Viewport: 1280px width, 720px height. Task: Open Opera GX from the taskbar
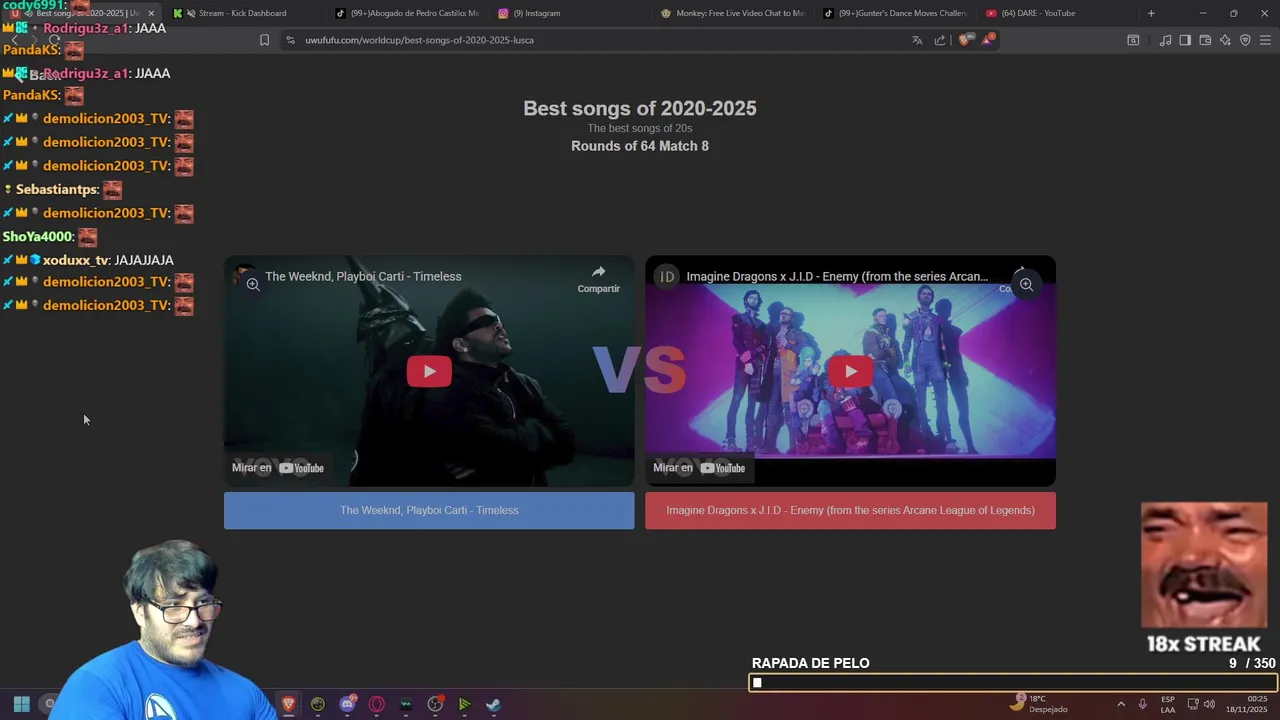pyautogui.click(x=376, y=704)
